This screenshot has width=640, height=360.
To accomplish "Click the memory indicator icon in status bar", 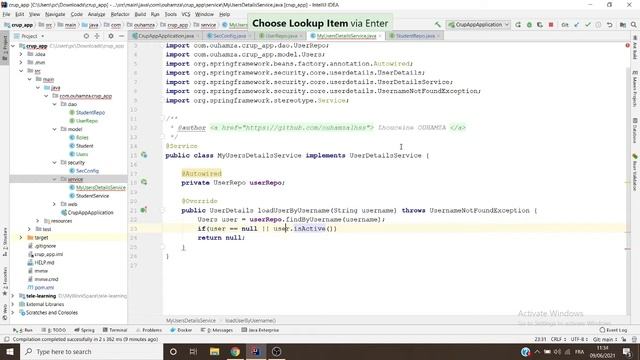I will [x=634, y=339].
